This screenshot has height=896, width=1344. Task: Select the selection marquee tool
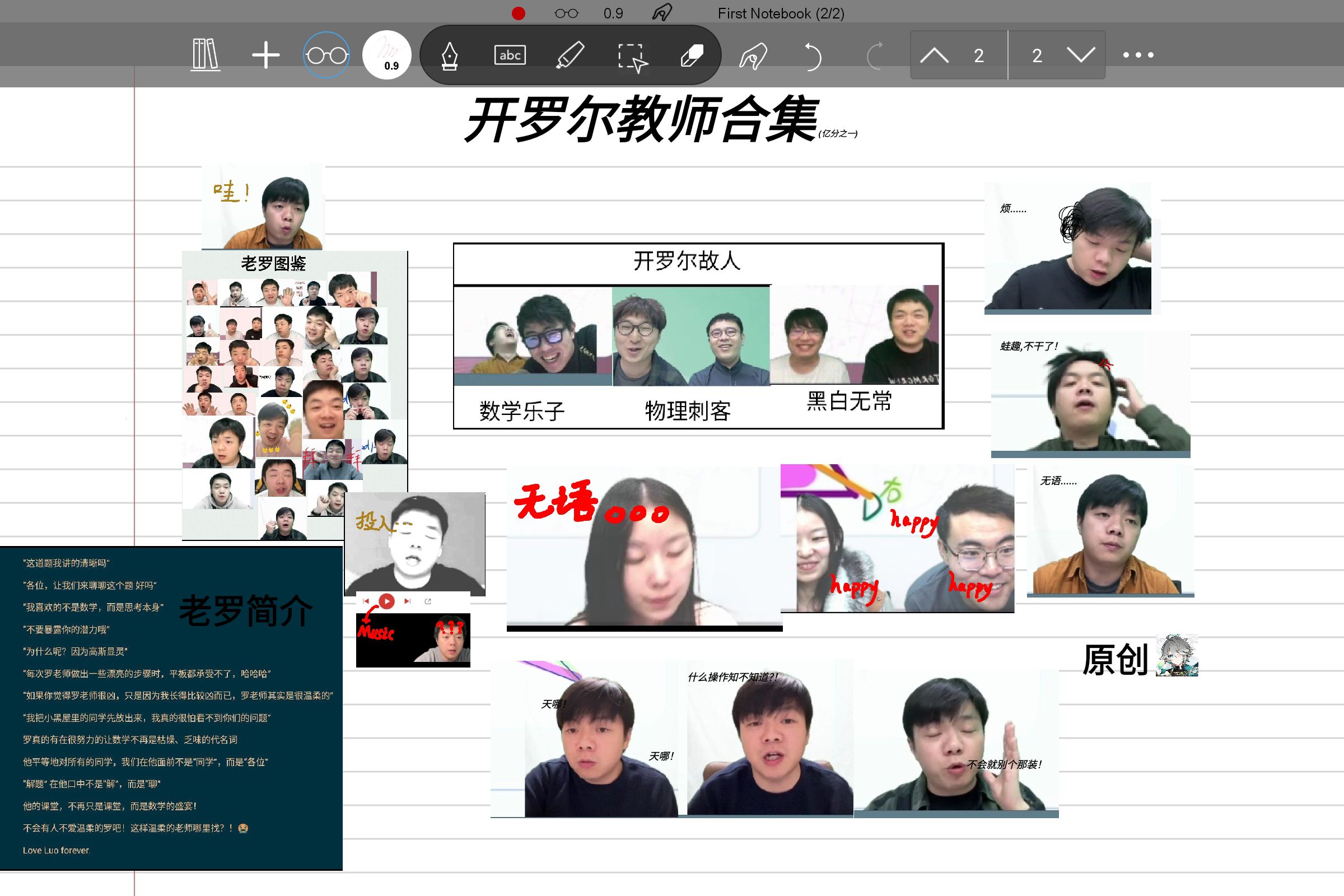point(632,57)
